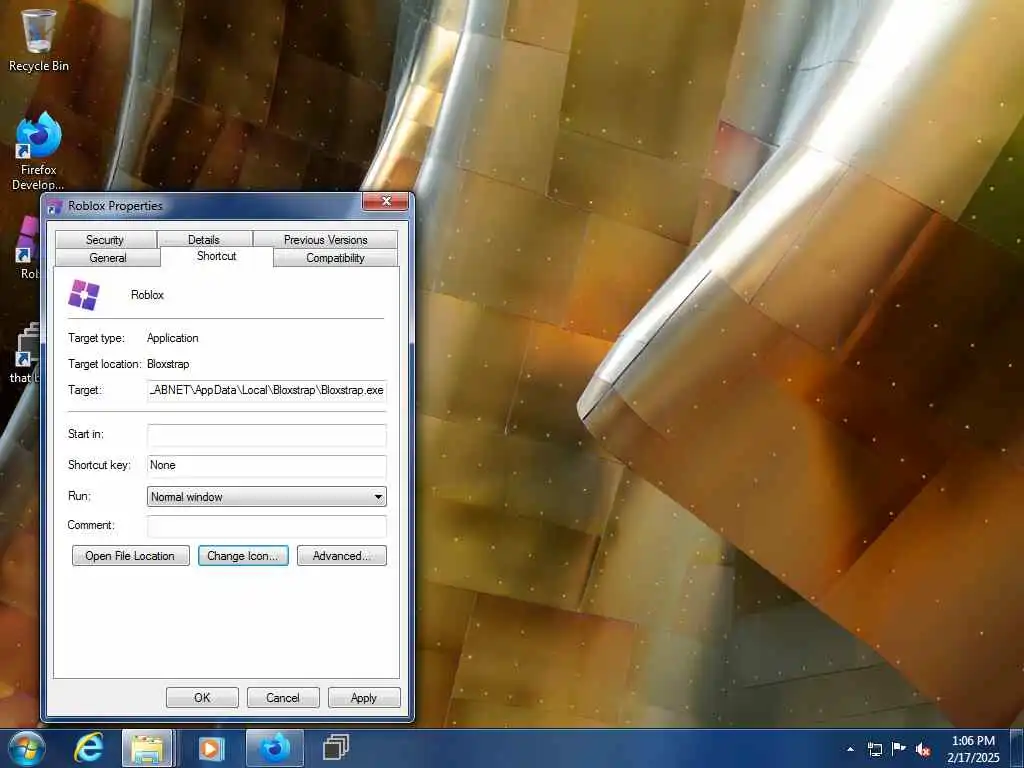Close the Roblox Properties dialog

point(385,201)
